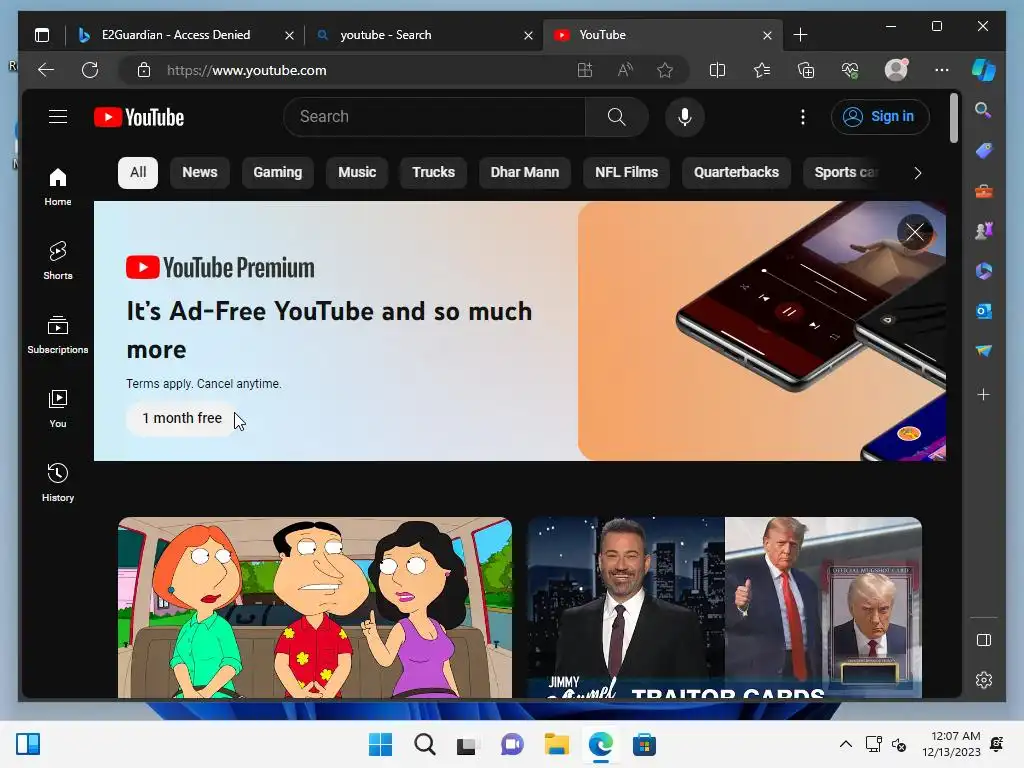Click the browser address bar URL

246,71
